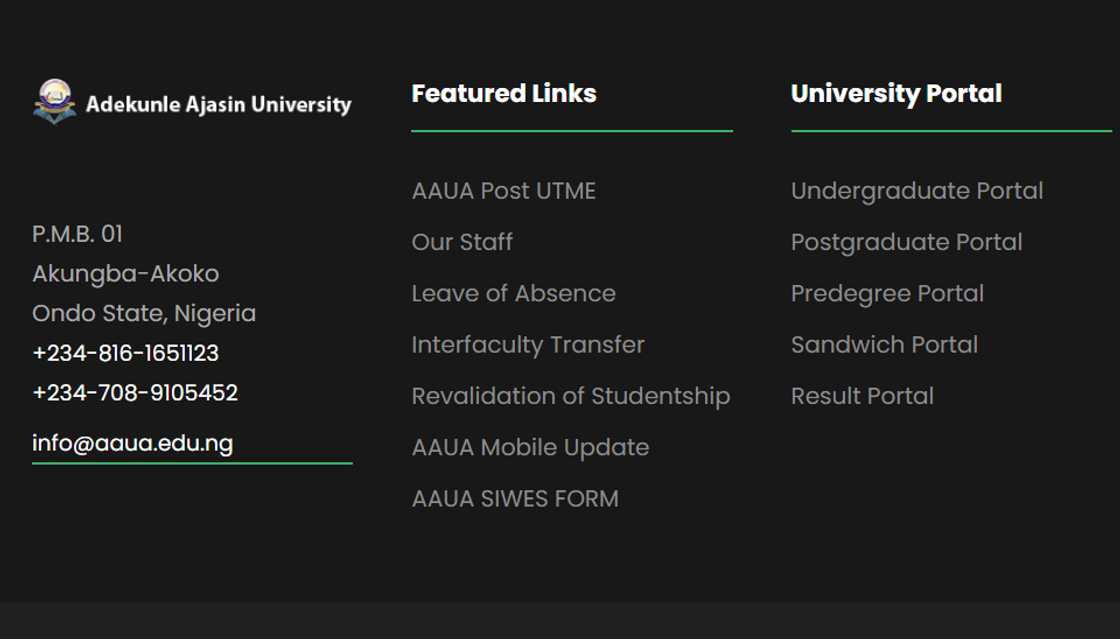Open AAUA Mobile Update link
Image resolution: width=1120 pixels, height=639 pixels.
pos(530,447)
